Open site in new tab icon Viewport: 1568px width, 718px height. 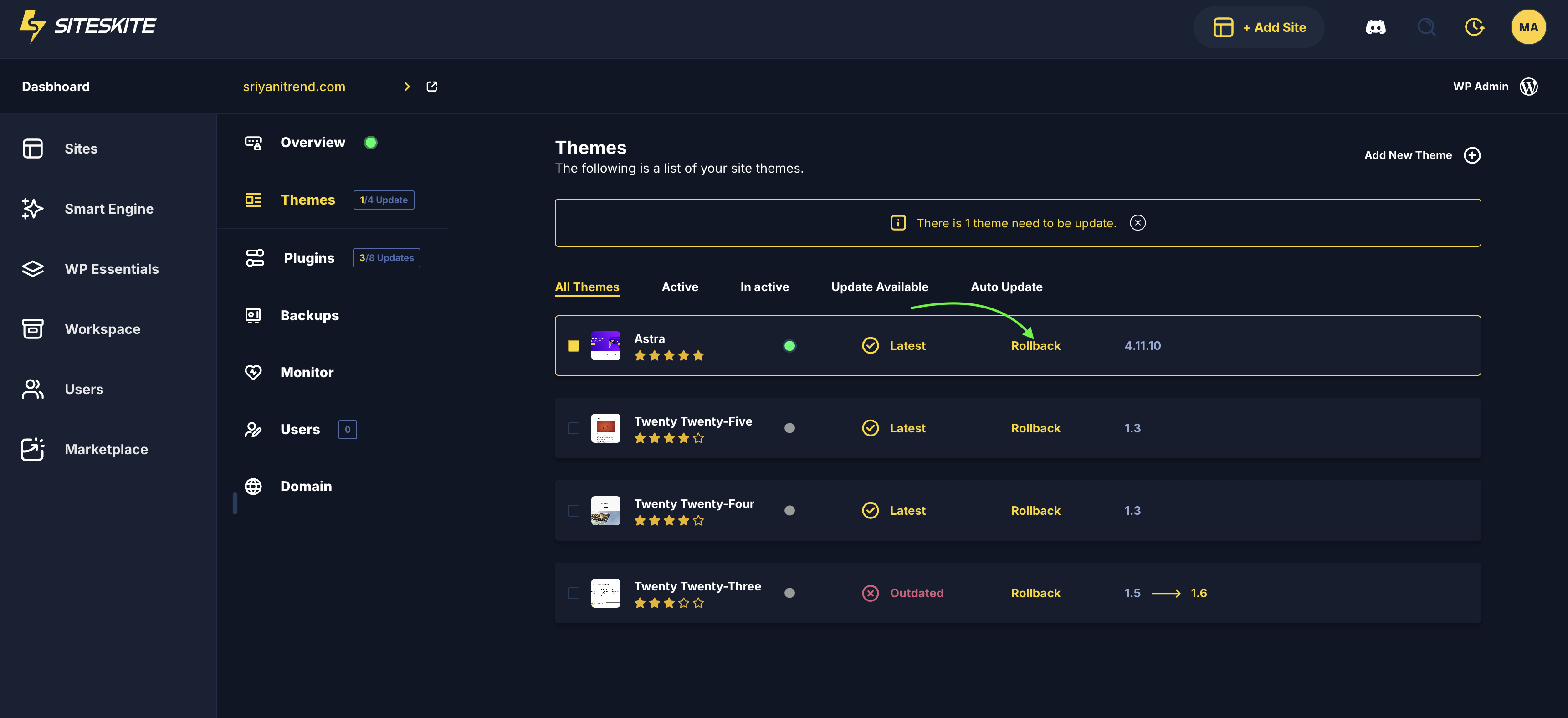[x=431, y=87]
